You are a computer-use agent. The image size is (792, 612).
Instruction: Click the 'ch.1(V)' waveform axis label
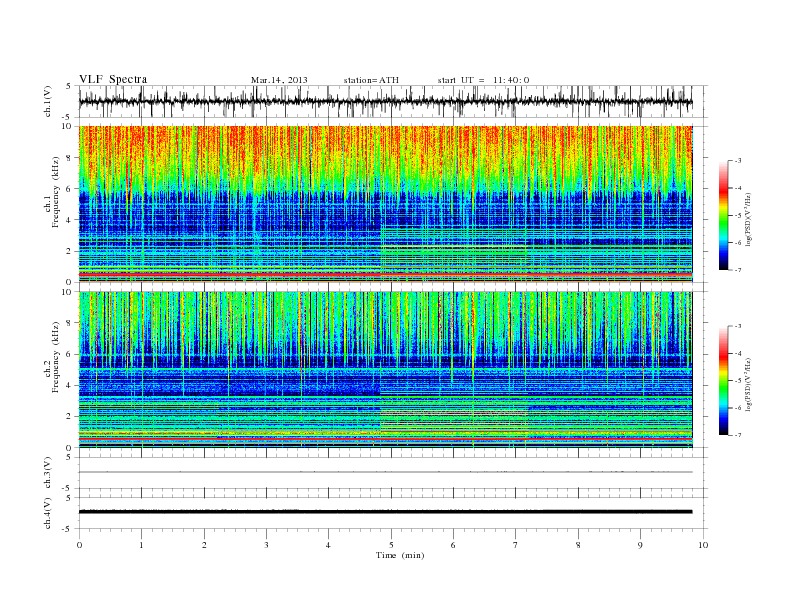[48, 101]
